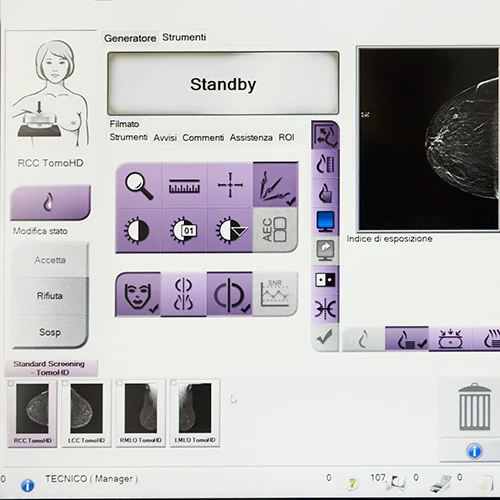This screenshot has width=500, height=500.
Task: Click the compression paddle arrows icon
Action: (x=450, y=339)
